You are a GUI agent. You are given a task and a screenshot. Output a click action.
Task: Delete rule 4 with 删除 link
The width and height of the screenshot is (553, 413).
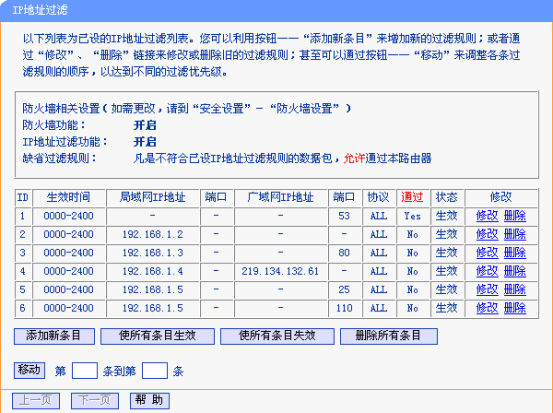coord(515,271)
